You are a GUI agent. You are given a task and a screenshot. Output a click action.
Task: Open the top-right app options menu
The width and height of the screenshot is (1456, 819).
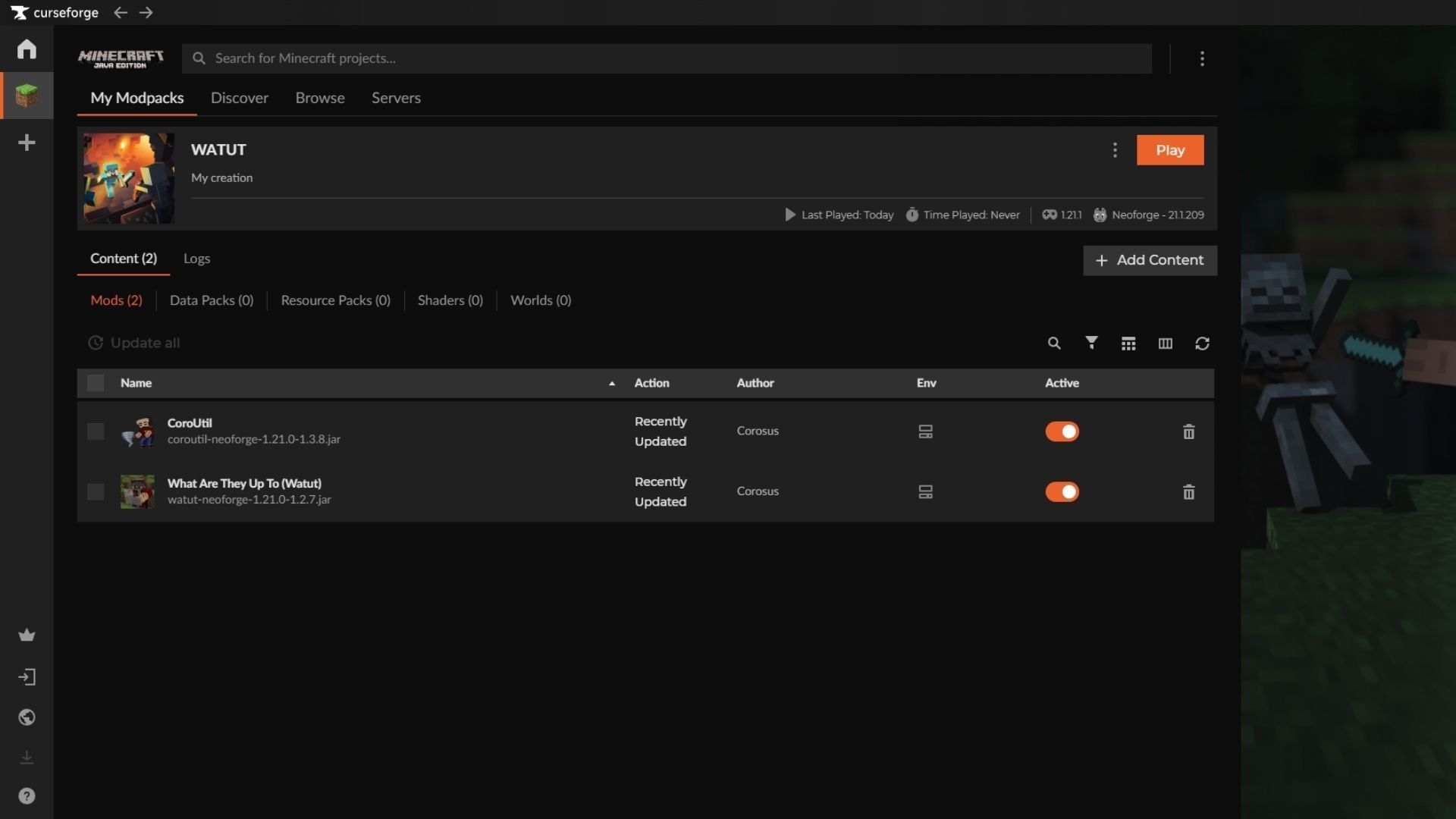click(x=1202, y=58)
